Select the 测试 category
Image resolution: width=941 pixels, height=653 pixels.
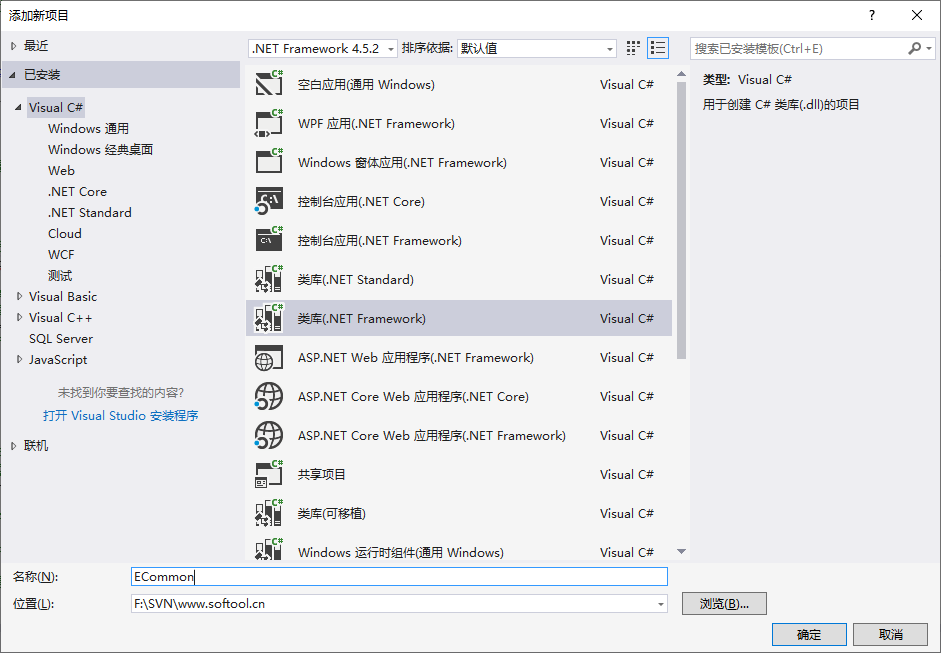click(60, 275)
